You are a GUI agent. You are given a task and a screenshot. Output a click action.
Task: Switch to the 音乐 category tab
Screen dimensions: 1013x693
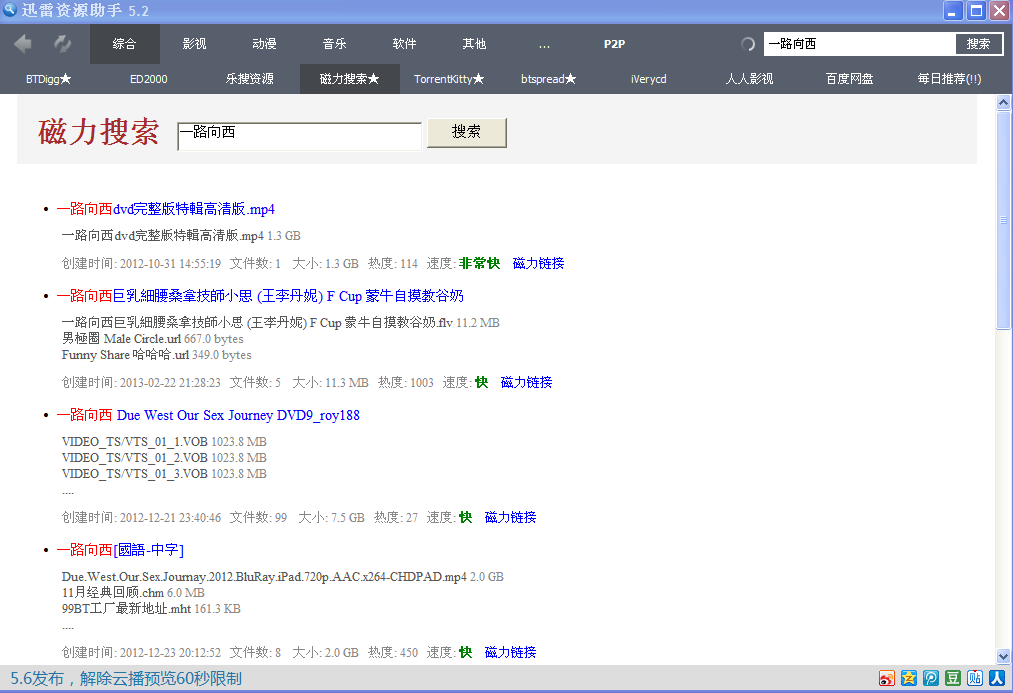coord(334,44)
